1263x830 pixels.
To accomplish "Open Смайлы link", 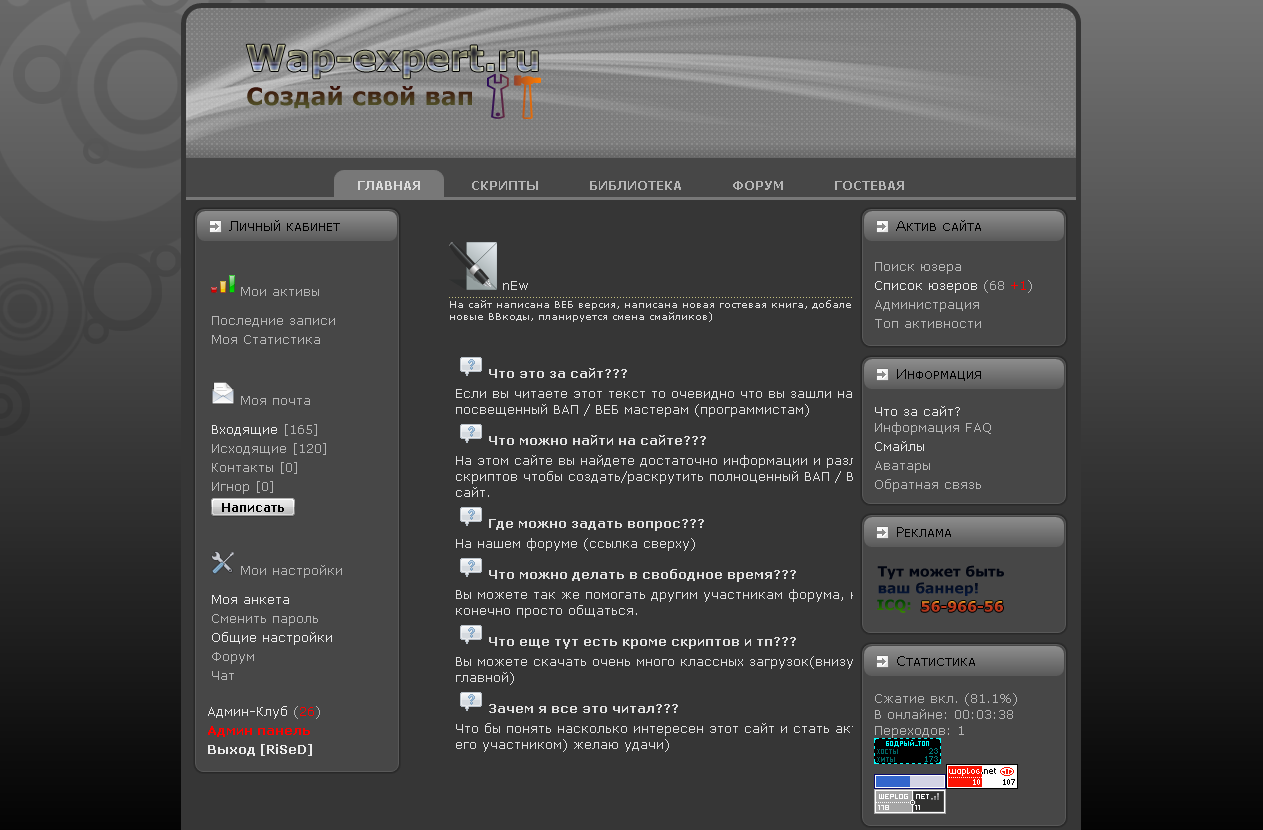I will click(x=899, y=447).
